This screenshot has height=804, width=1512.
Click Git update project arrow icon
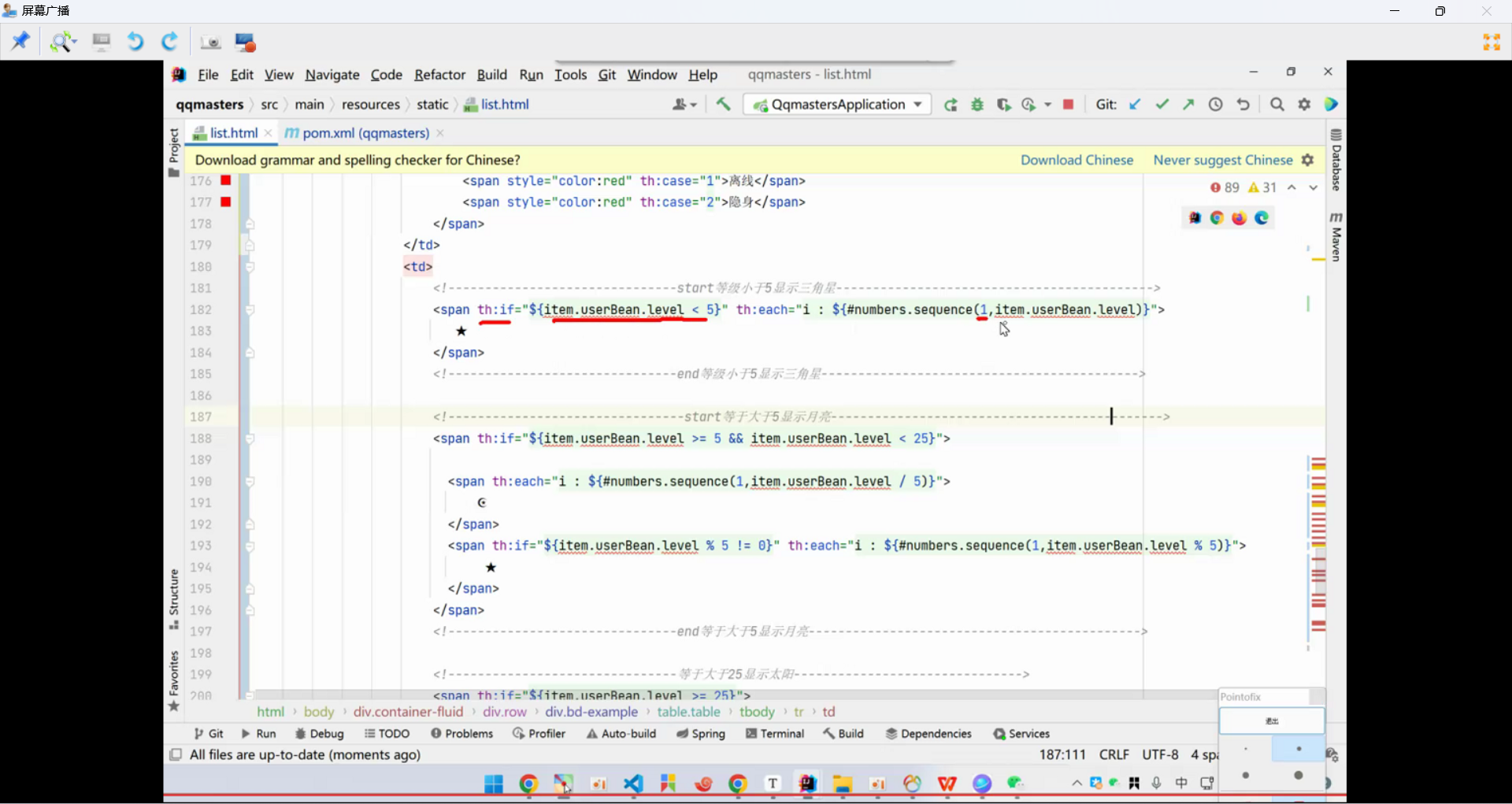click(1135, 105)
